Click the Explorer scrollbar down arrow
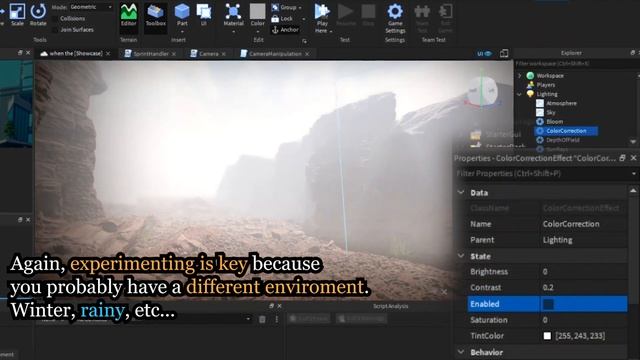 point(633,142)
